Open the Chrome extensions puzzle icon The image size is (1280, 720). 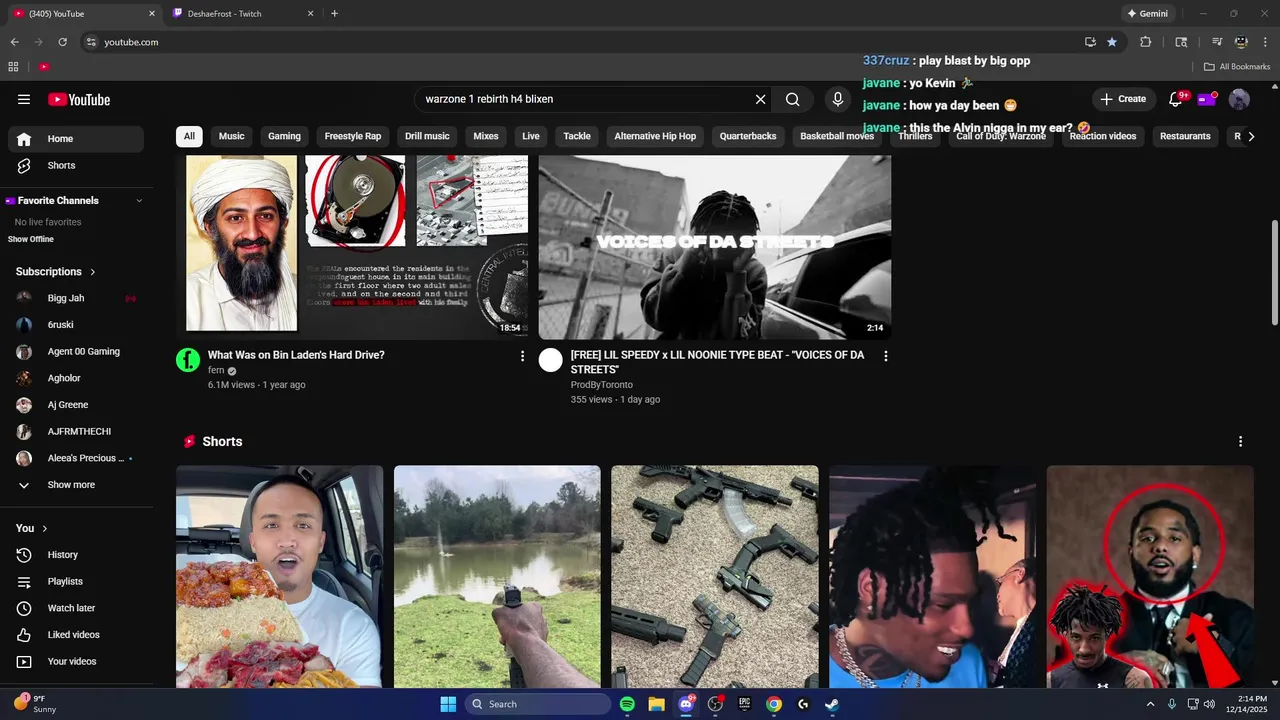[x=1146, y=42]
